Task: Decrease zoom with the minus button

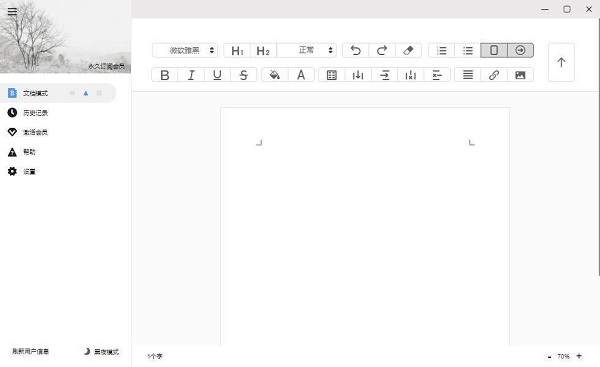Action: click(x=549, y=357)
